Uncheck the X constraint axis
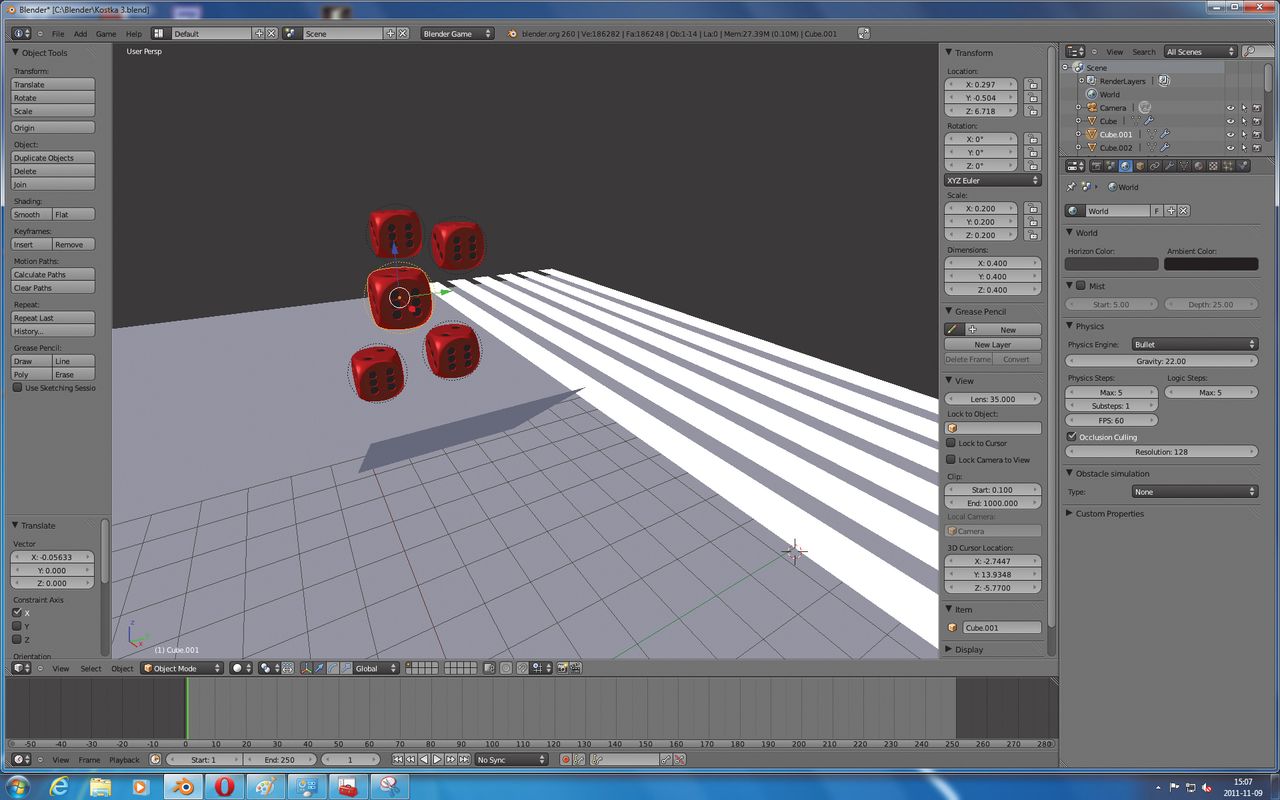 [17, 613]
